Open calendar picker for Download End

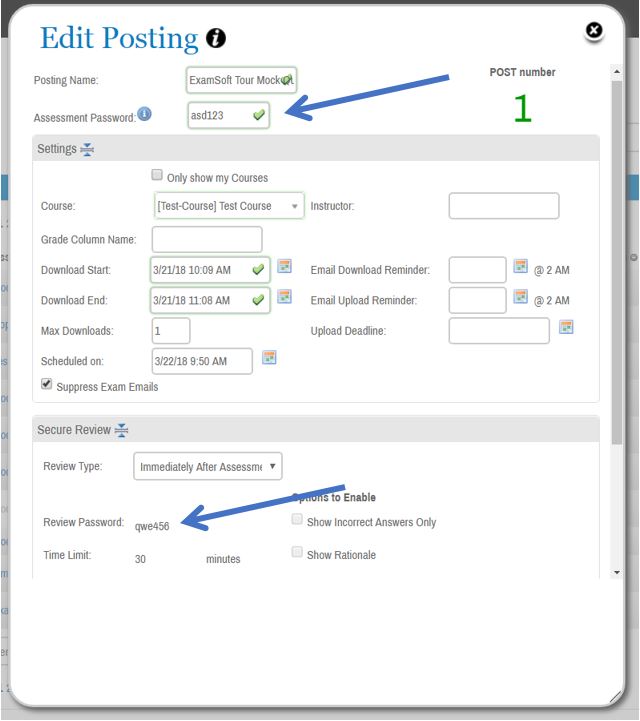pyautogui.click(x=284, y=297)
